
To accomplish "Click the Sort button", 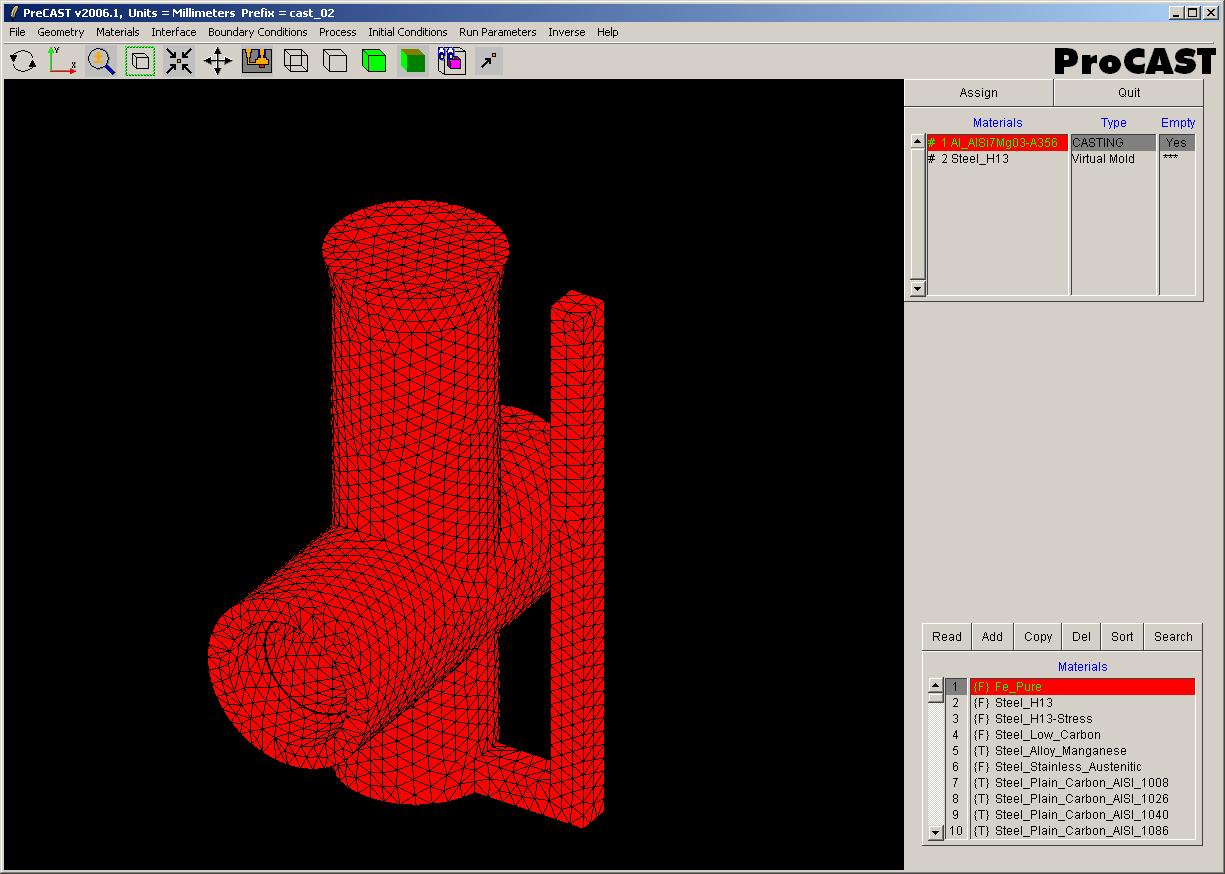I will pyautogui.click(x=1122, y=637).
